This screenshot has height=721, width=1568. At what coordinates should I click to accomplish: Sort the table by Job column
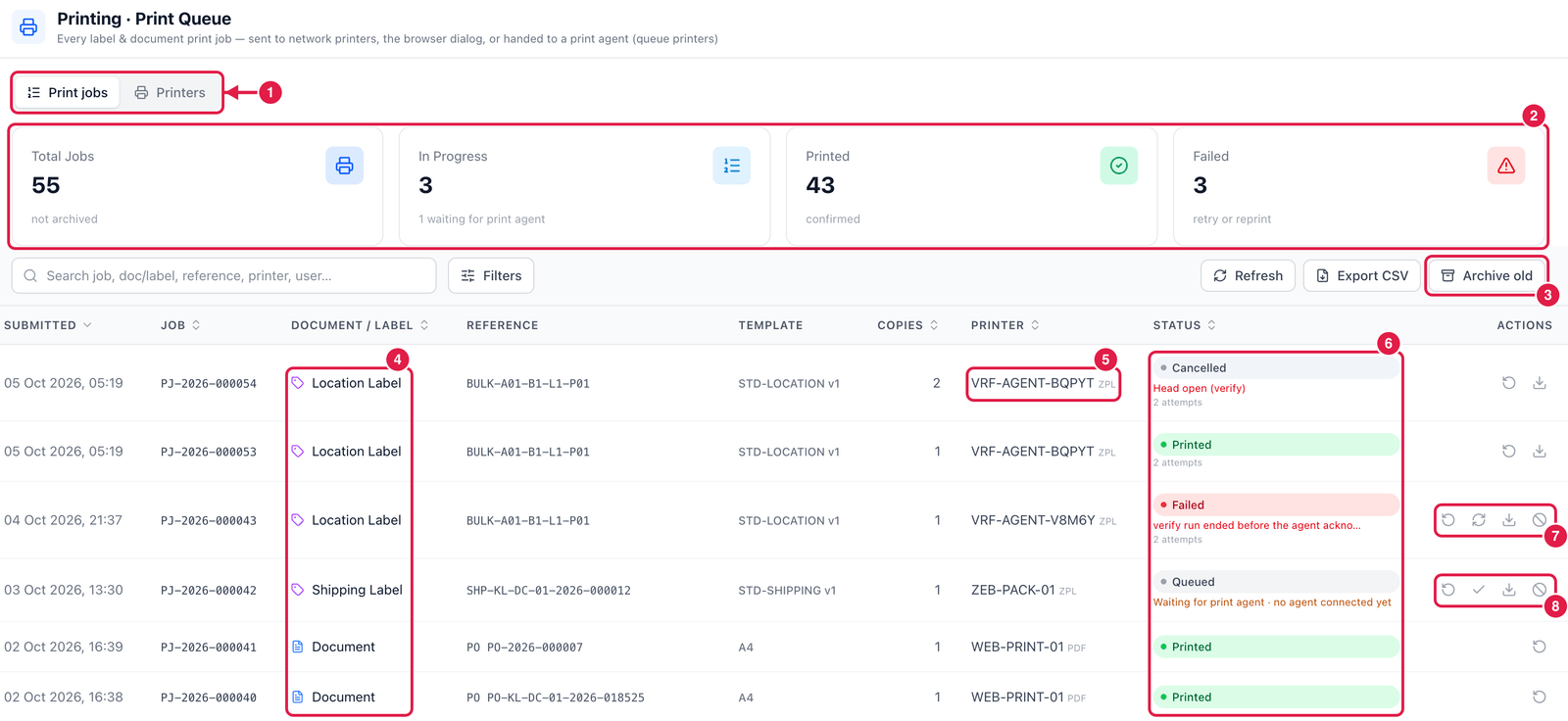(180, 325)
